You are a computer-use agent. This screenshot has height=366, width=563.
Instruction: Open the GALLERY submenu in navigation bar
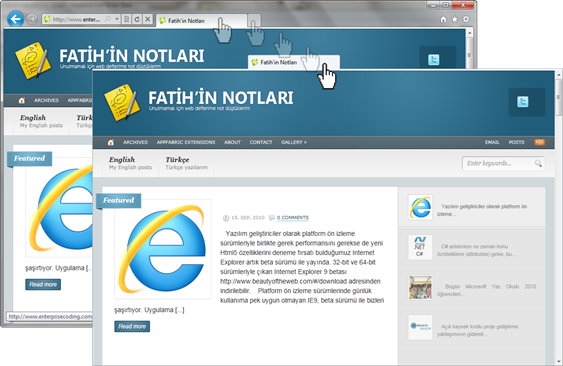point(294,142)
